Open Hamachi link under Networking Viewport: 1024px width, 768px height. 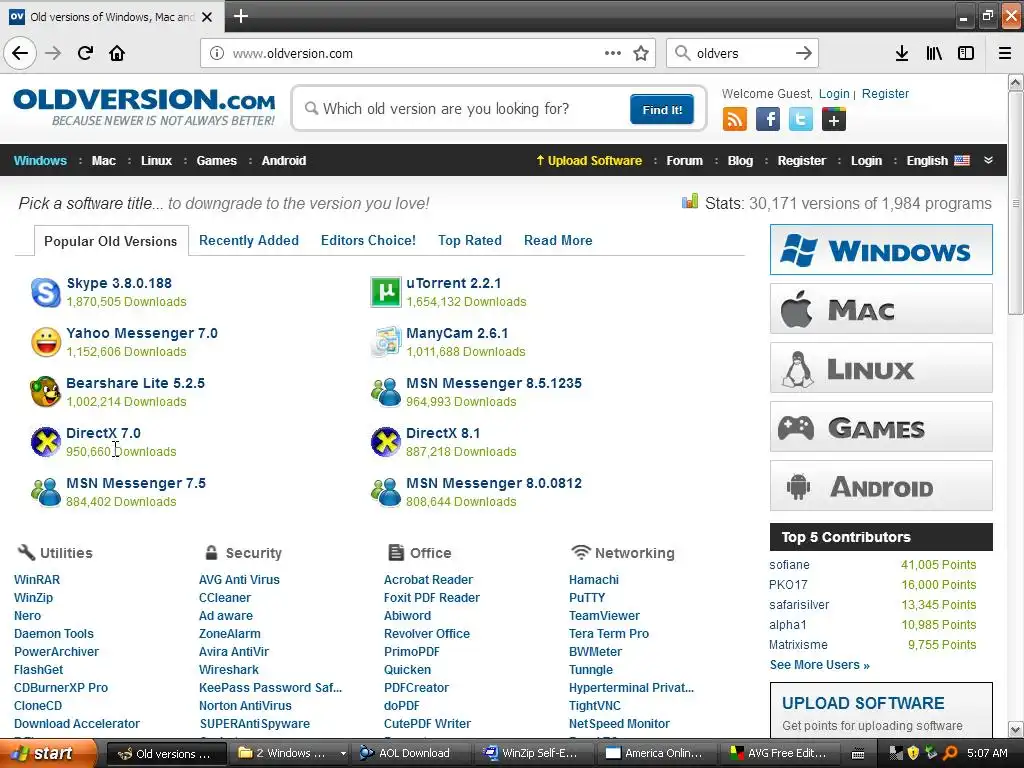coord(594,579)
